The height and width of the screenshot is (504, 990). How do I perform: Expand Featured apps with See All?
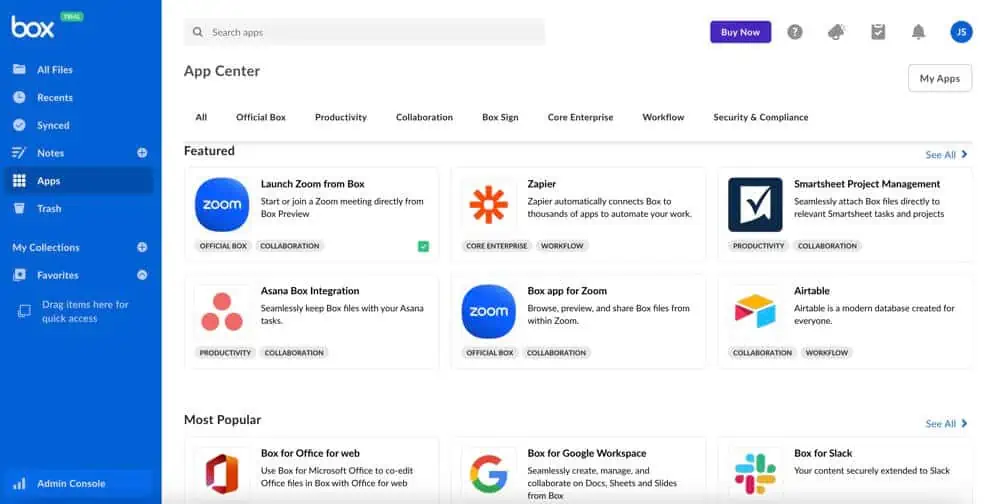(946, 155)
